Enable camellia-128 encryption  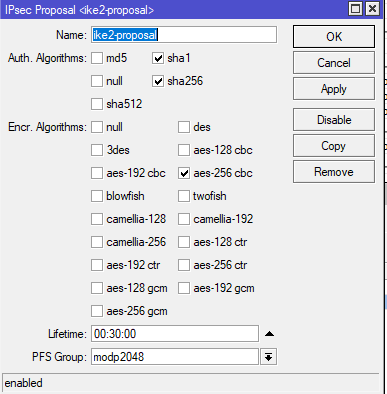[x=97, y=219]
